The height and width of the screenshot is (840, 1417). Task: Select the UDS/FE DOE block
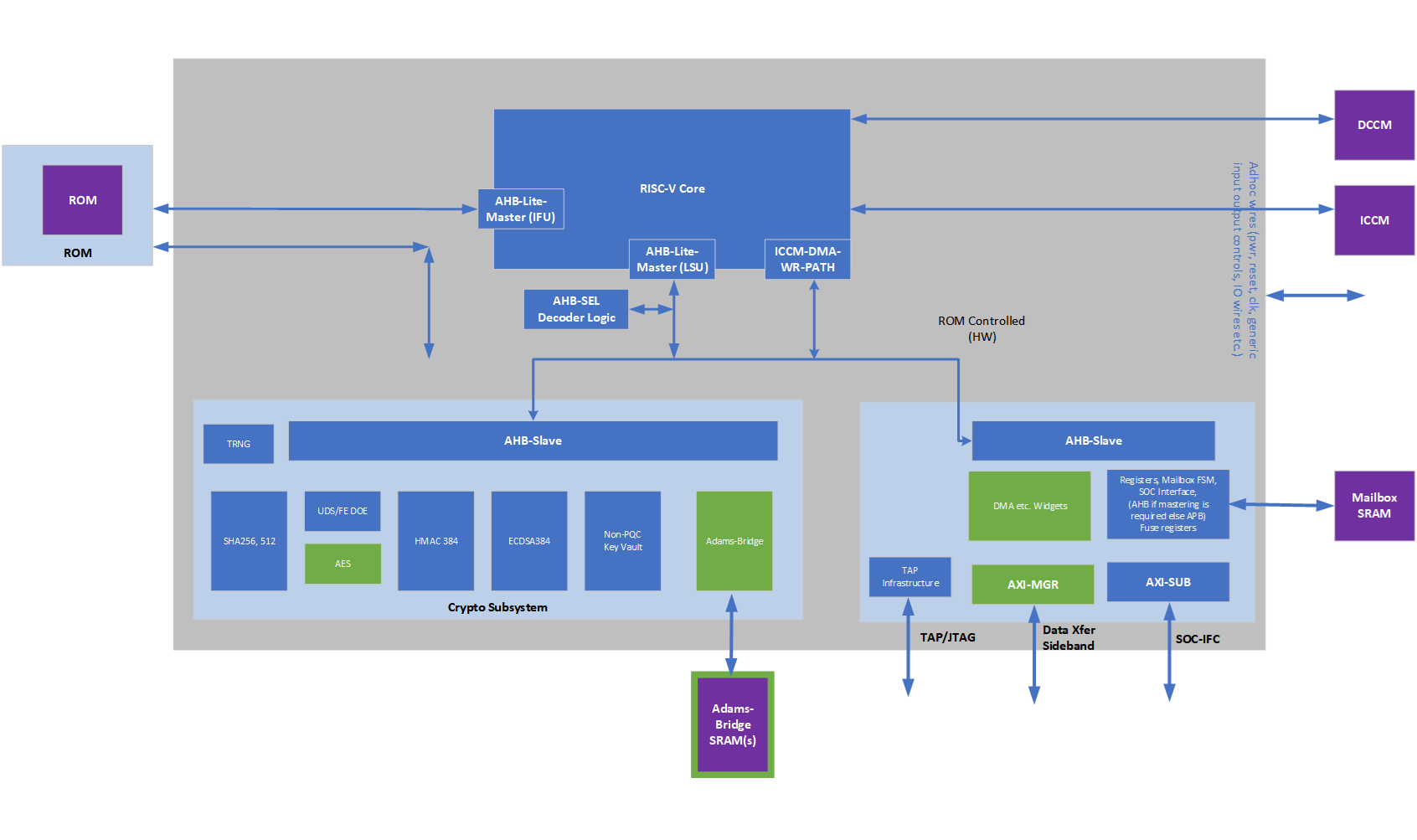point(342,511)
